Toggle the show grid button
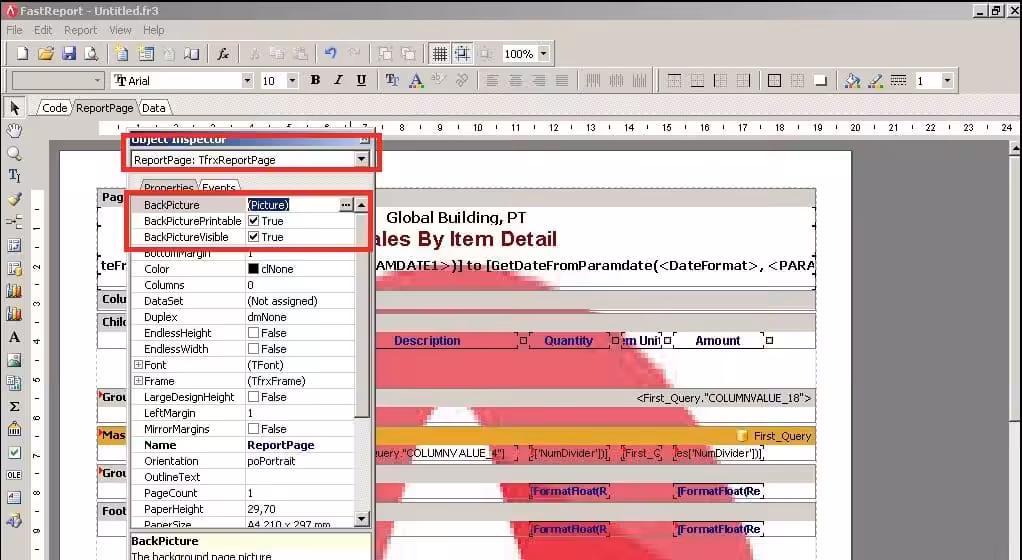 click(x=440, y=54)
